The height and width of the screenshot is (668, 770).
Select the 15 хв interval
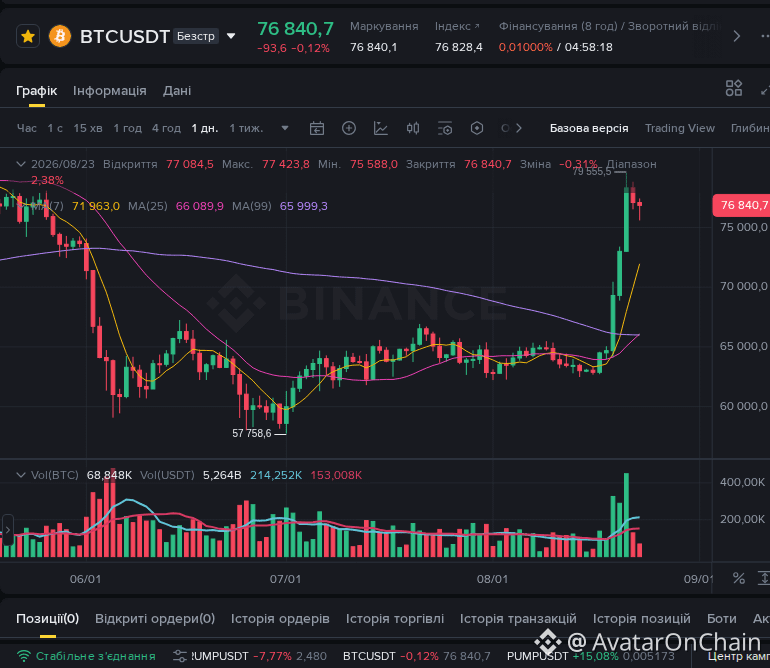pos(88,128)
